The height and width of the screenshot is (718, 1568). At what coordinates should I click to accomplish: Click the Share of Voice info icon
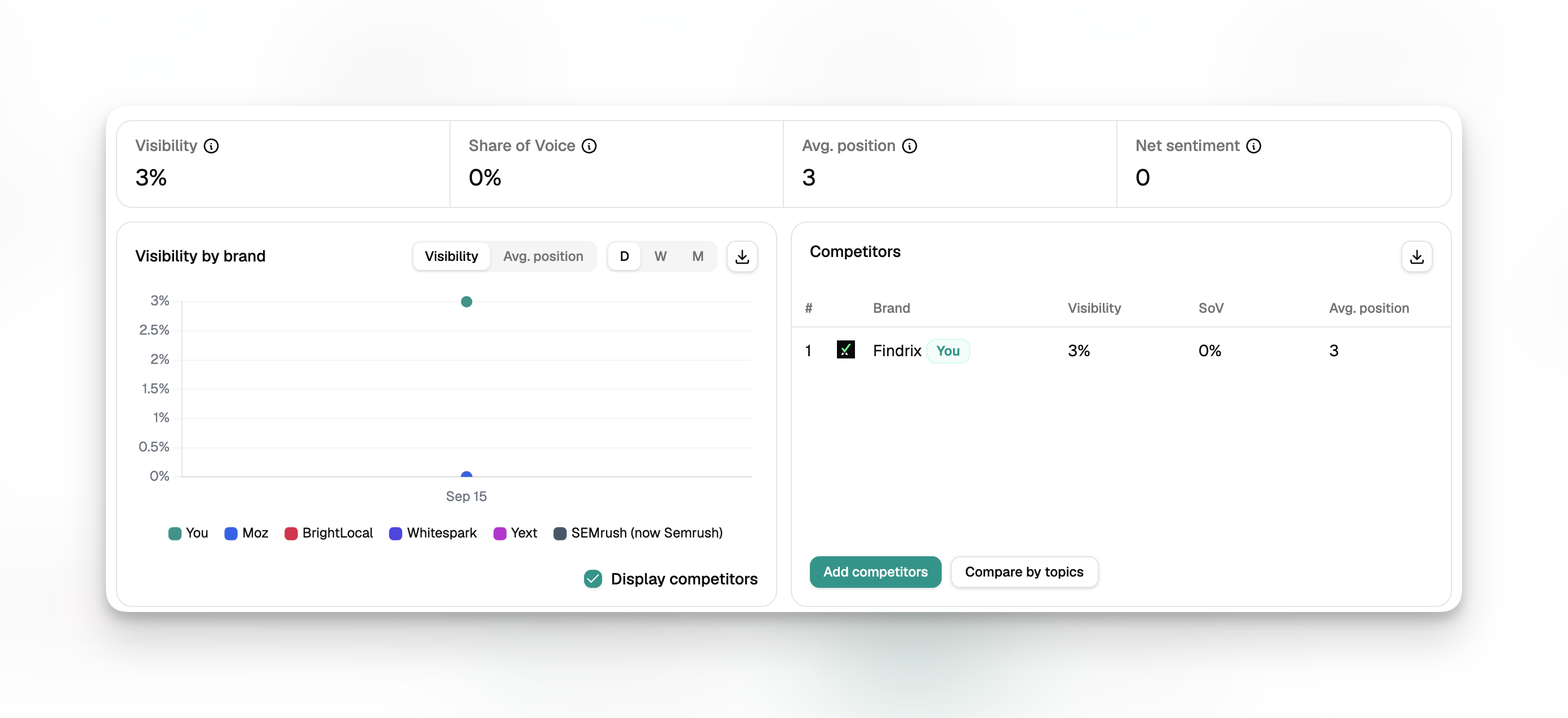589,146
